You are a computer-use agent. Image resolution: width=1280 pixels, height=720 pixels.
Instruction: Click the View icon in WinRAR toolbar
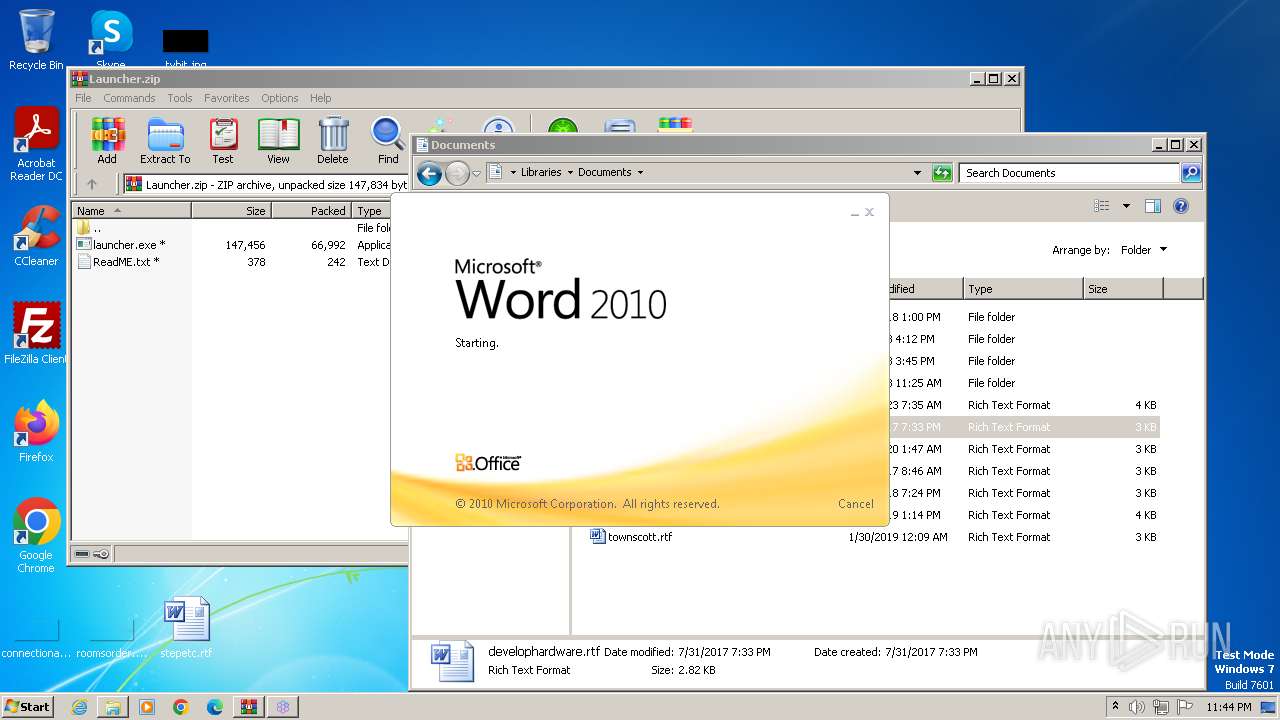pyautogui.click(x=278, y=140)
